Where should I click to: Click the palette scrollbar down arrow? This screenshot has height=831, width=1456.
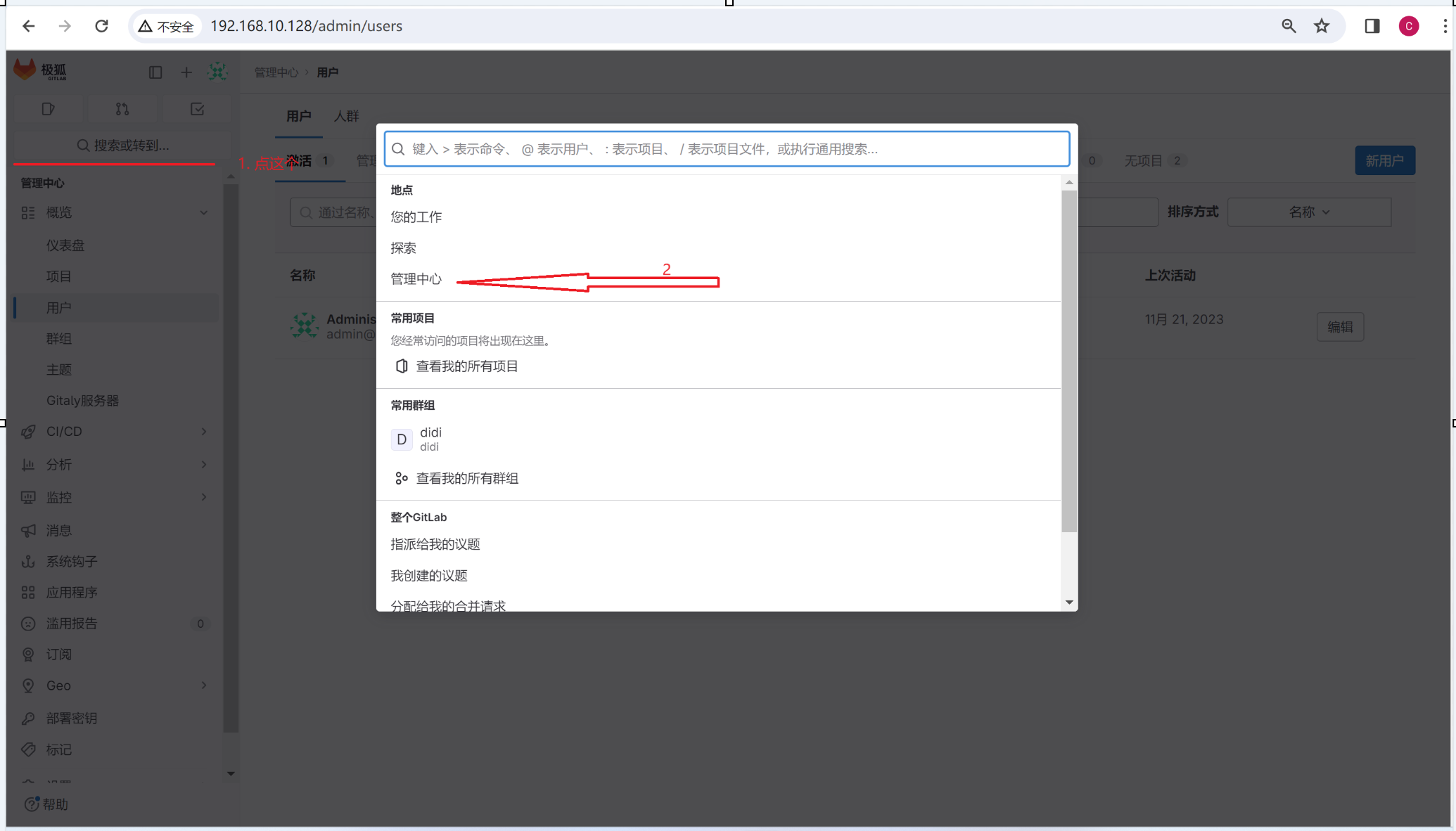tap(1069, 603)
